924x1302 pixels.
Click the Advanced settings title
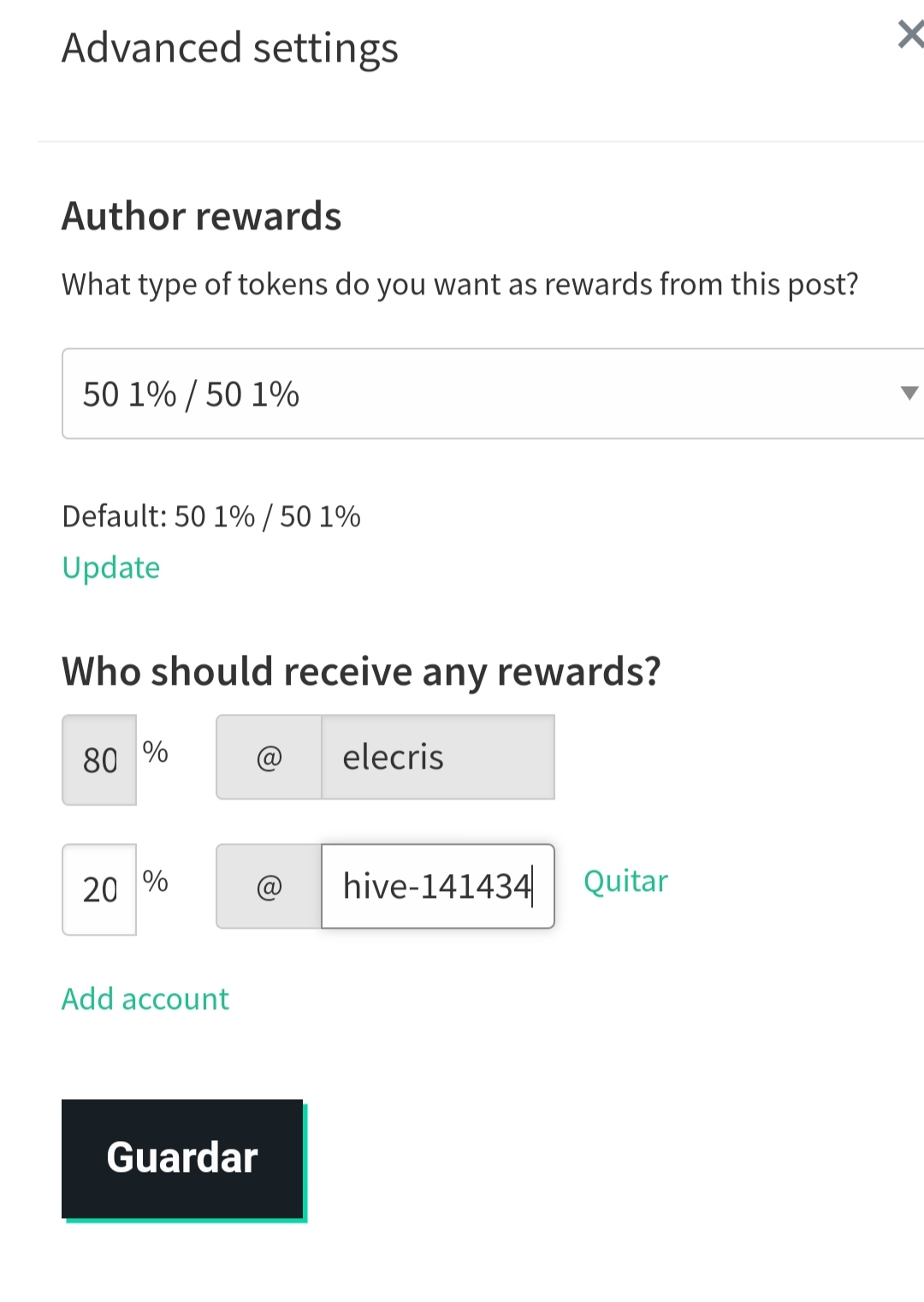coord(230,48)
